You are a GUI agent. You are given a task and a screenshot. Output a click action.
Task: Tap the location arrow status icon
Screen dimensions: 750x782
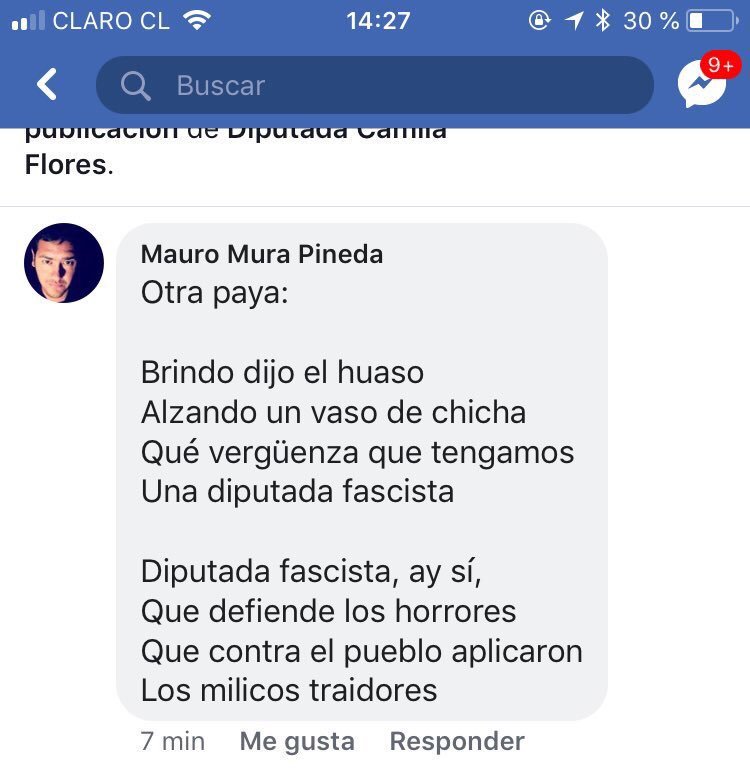pos(573,21)
